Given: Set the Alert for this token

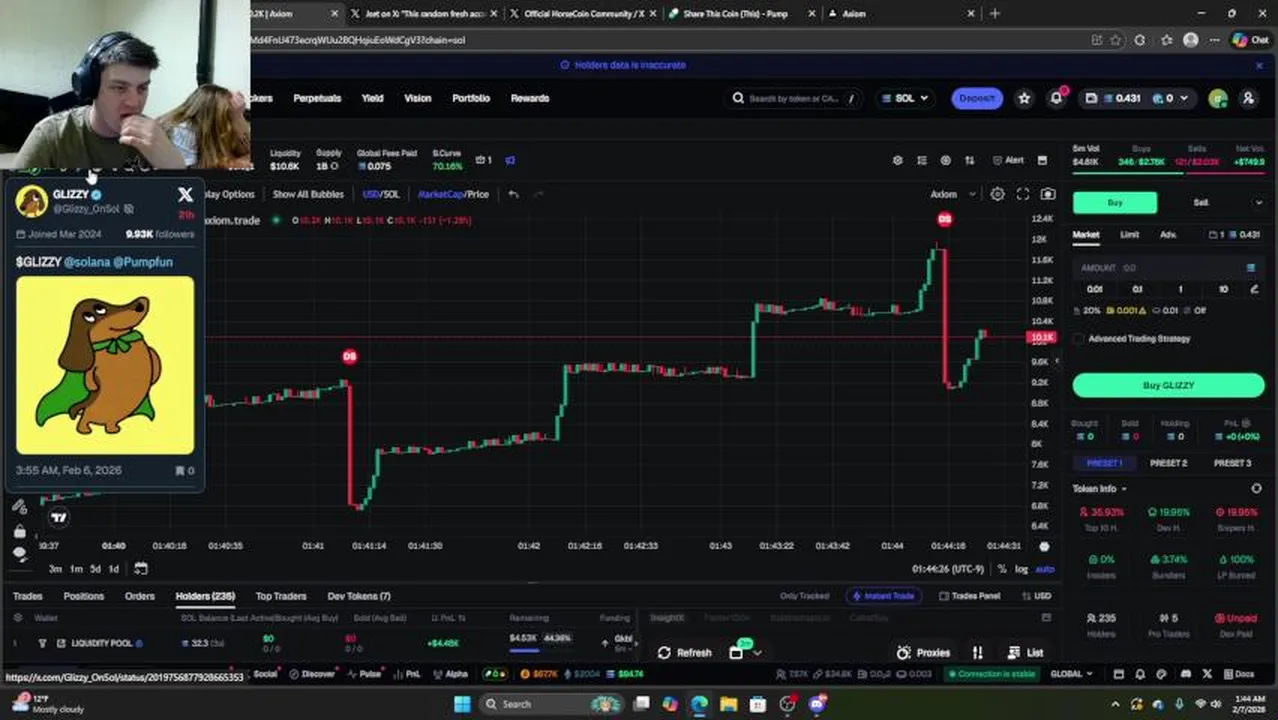Looking at the screenshot, I should tap(1008, 160).
